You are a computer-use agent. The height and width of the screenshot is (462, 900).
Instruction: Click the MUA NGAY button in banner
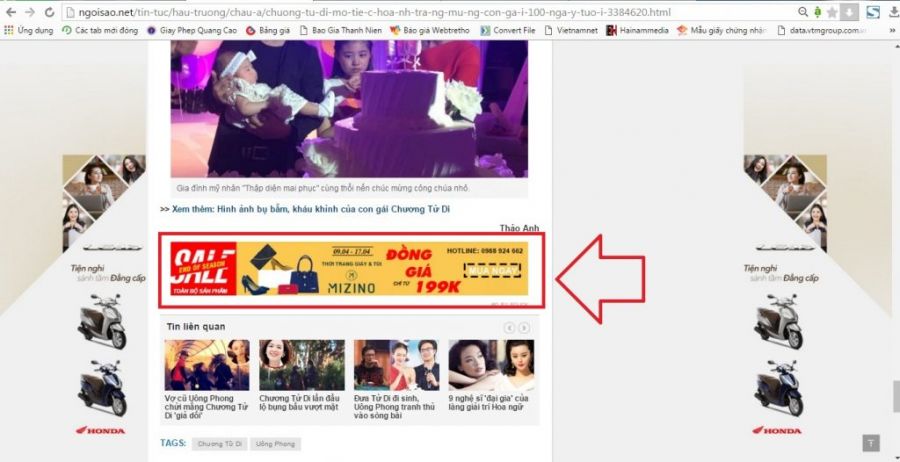pyautogui.click(x=492, y=270)
